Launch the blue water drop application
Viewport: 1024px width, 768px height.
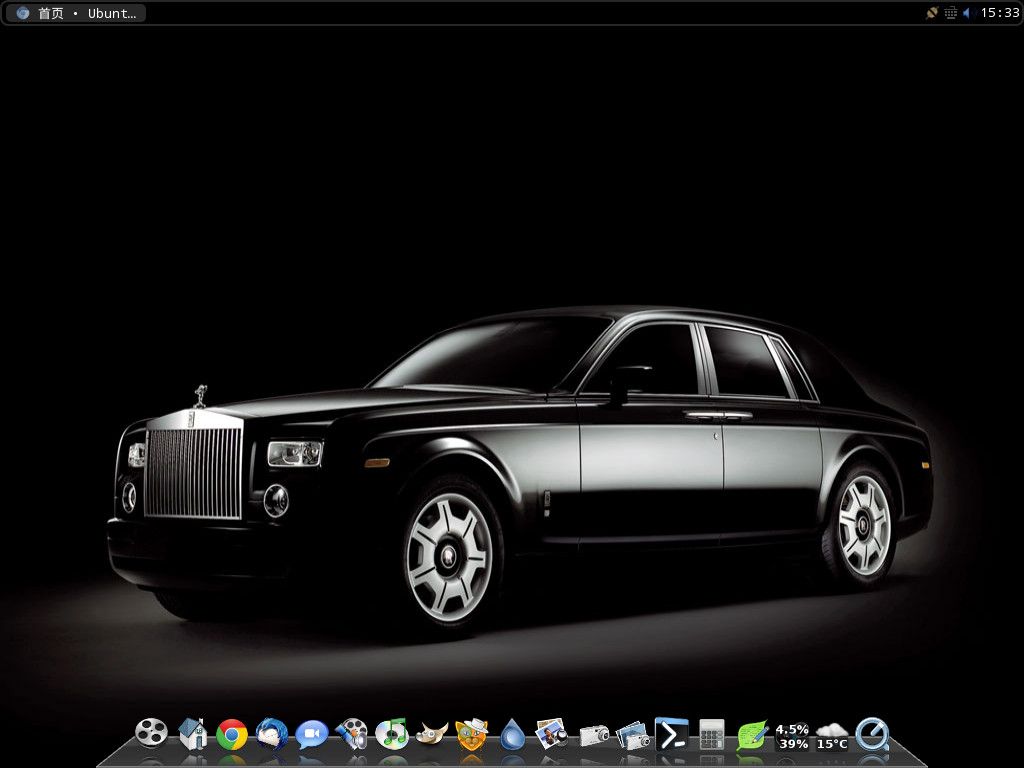pyautogui.click(x=513, y=734)
